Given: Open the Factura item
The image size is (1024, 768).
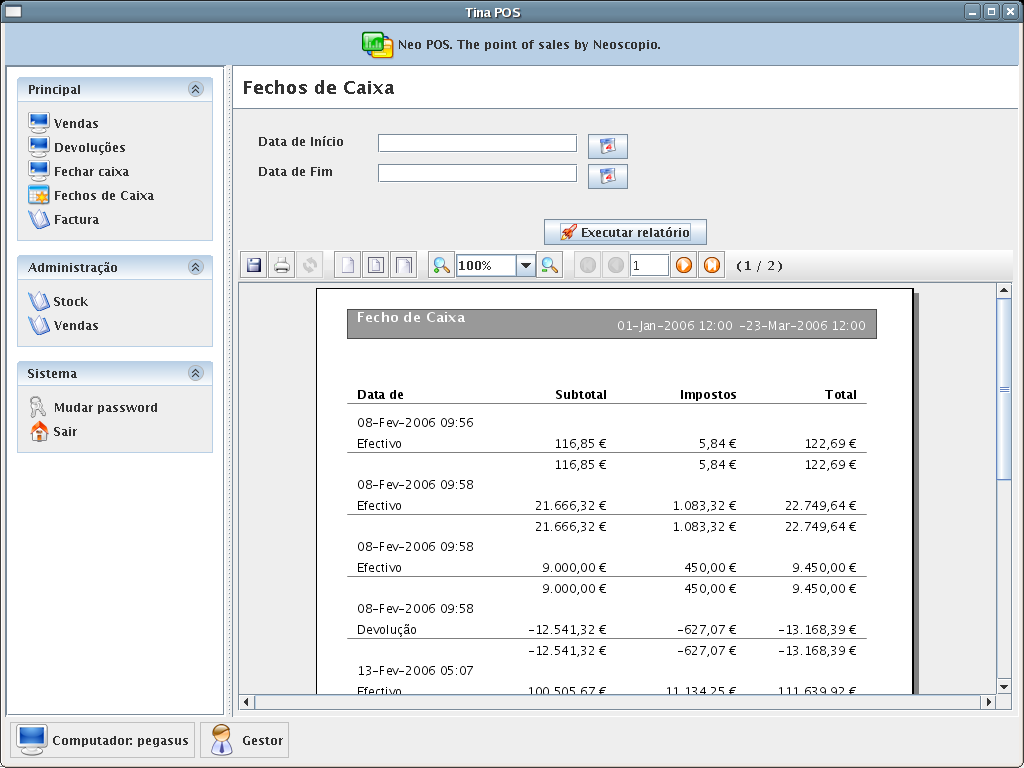Looking at the screenshot, I should (64, 219).
